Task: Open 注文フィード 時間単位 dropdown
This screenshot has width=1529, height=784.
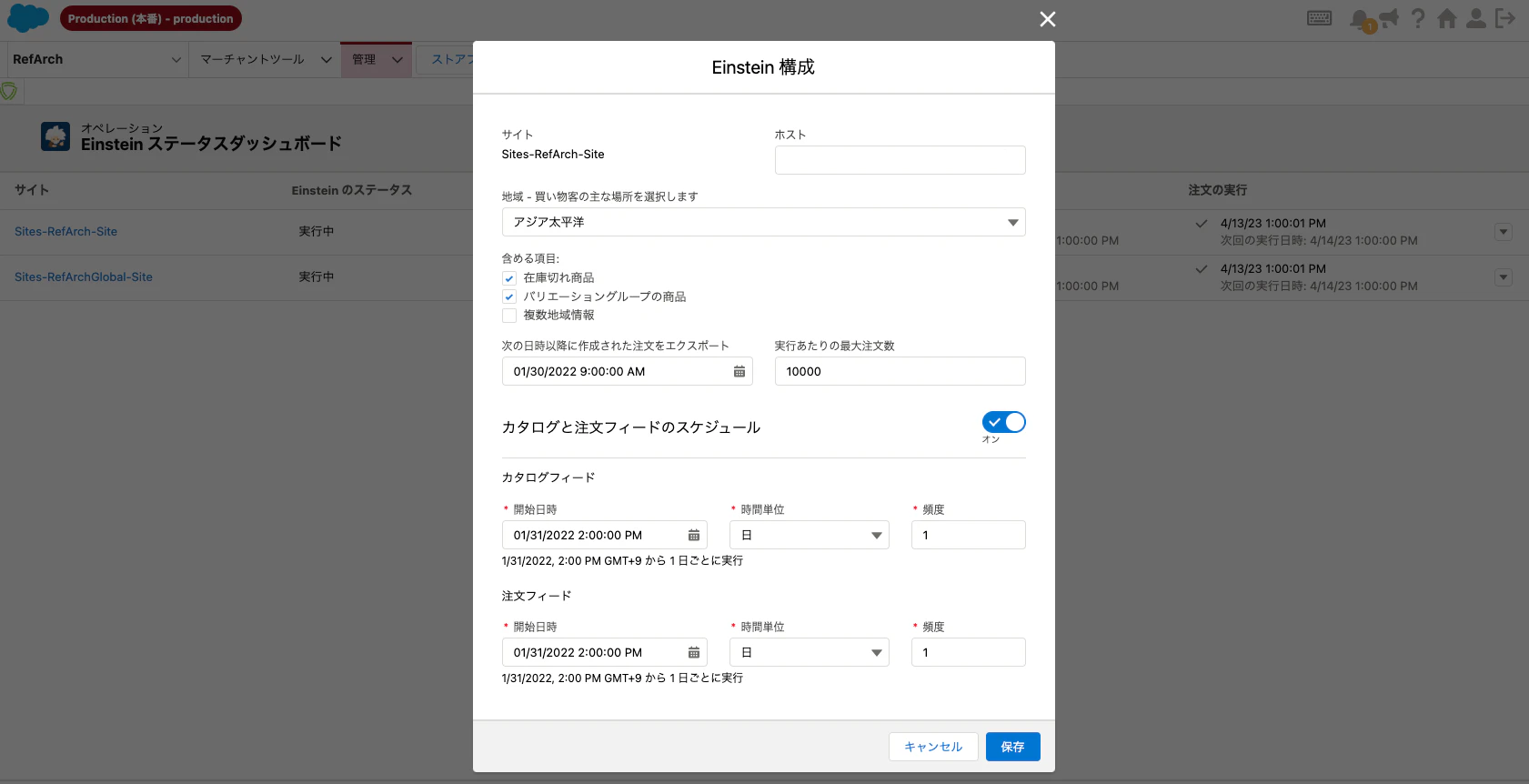Action: 810,652
